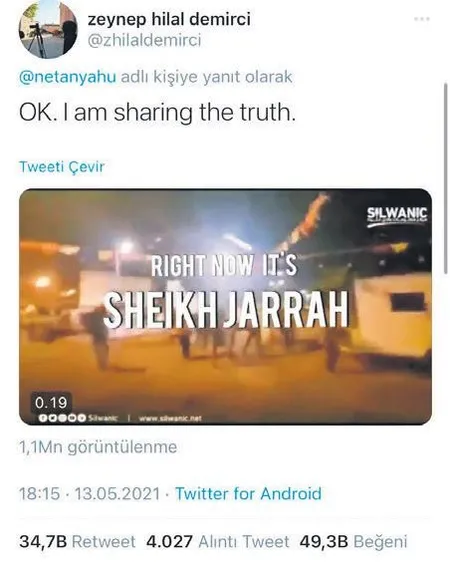The image size is (450, 562).
Task: Click the 'adlı kişiye yanıt olarak' reply label
Action: click(206, 77)
